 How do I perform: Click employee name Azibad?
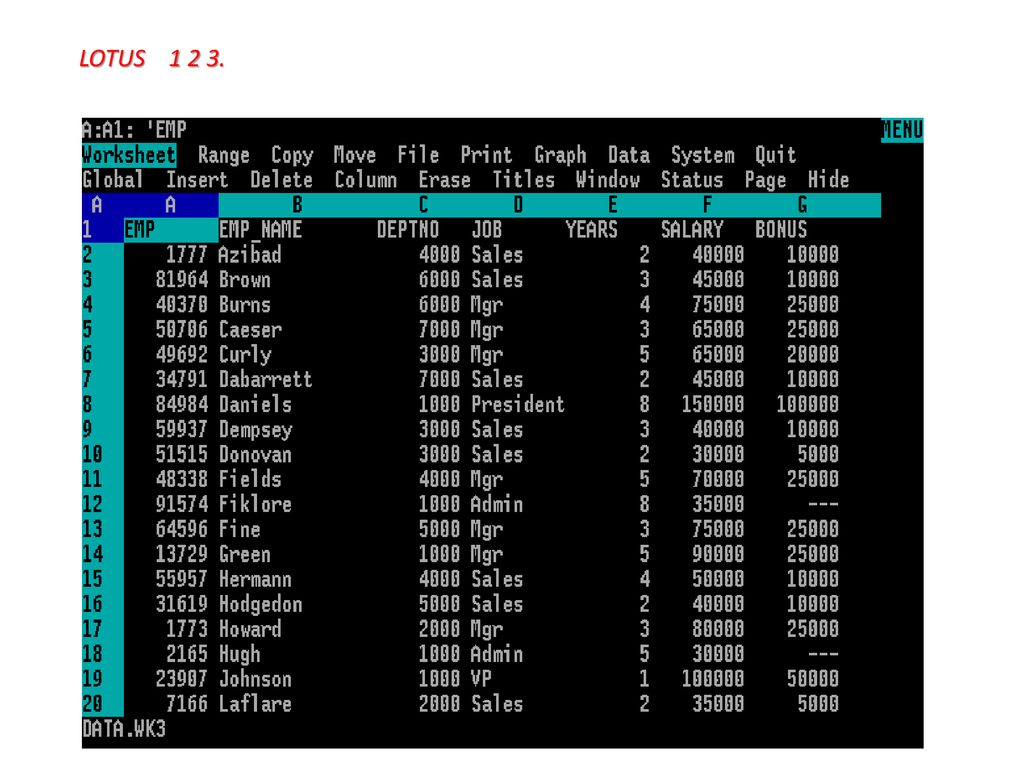(x=249, y=255)
